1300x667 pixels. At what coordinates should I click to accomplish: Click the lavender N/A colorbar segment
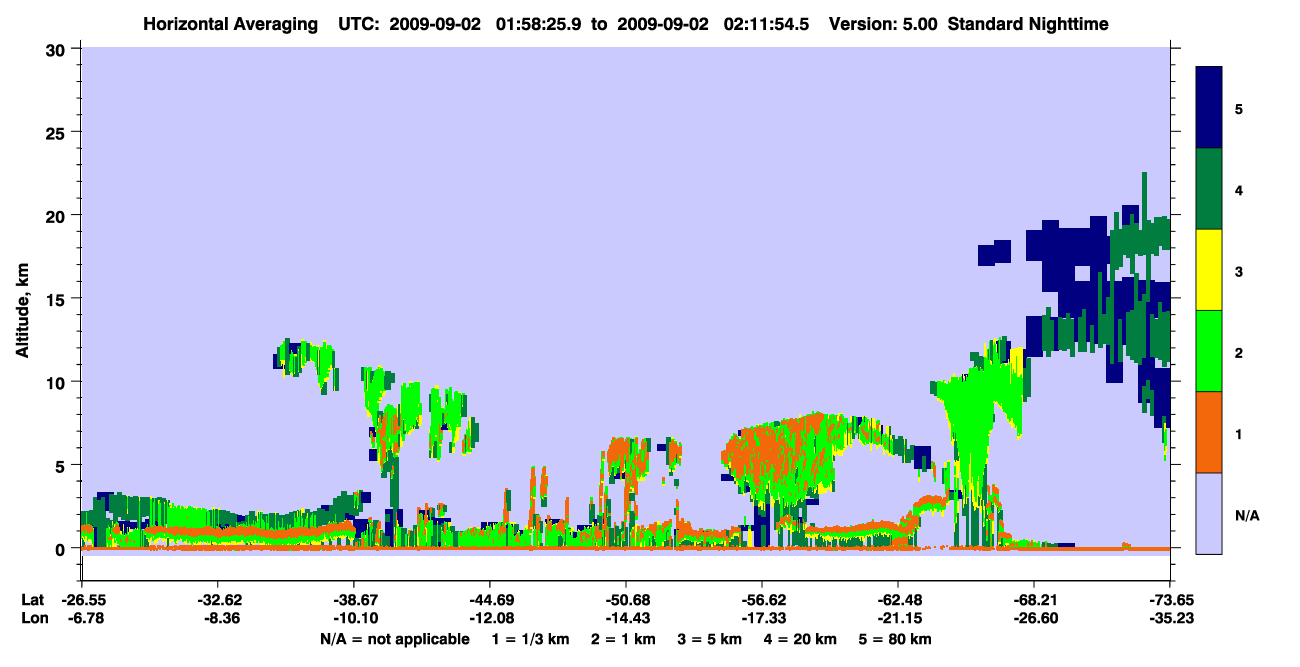pyautogui.click(x=1209, y=512)
